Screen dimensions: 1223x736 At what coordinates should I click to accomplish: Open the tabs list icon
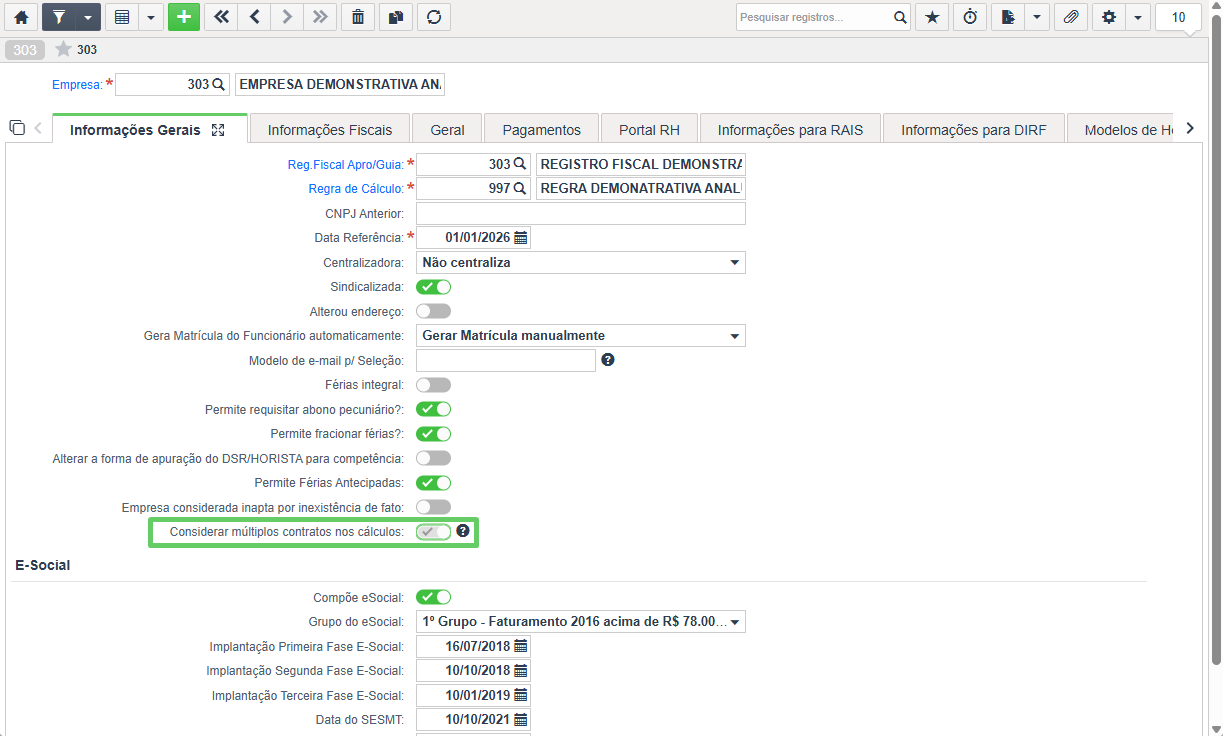[x=17, y=127]
